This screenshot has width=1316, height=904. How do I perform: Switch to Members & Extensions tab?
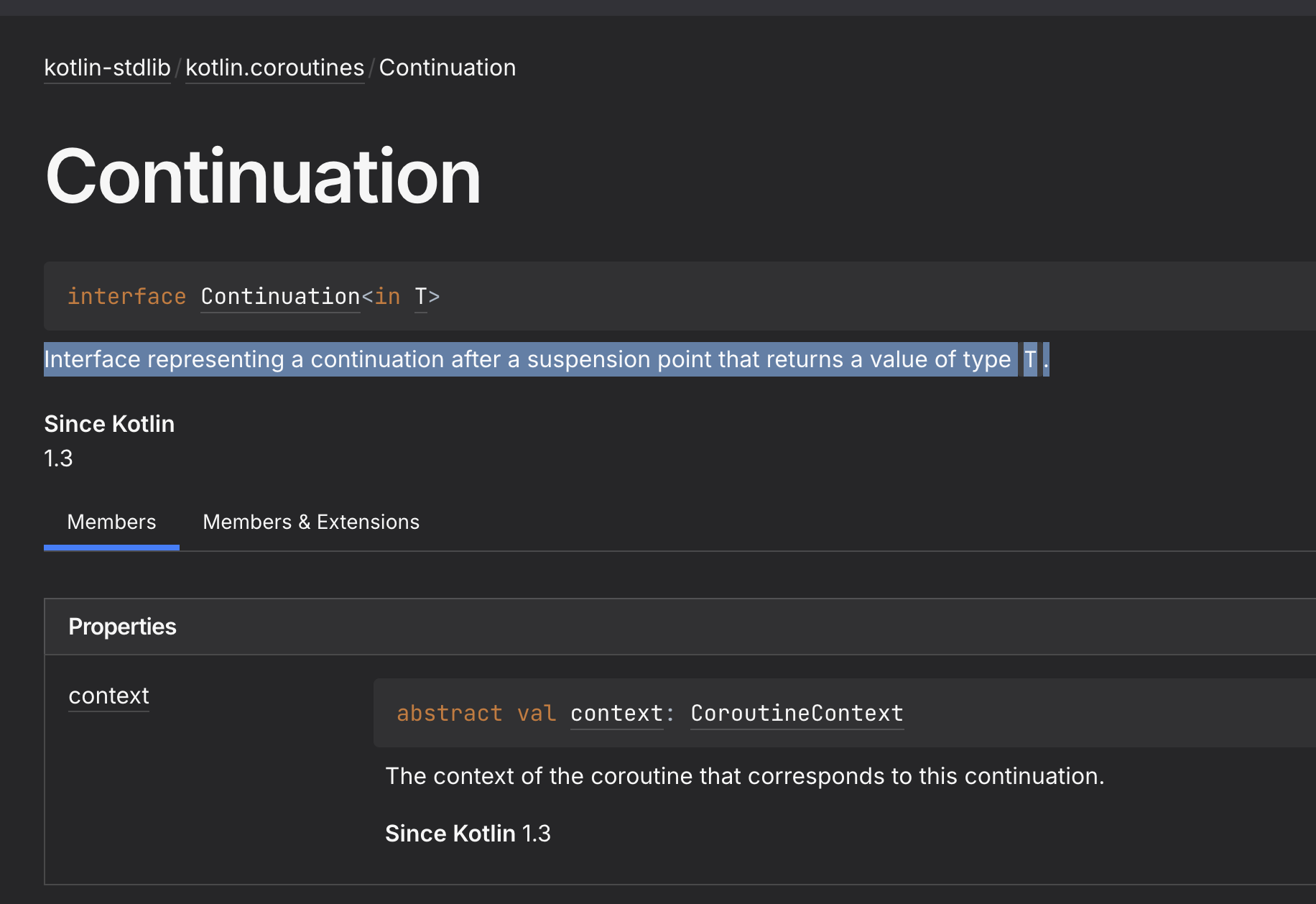[x=311, y=522]
